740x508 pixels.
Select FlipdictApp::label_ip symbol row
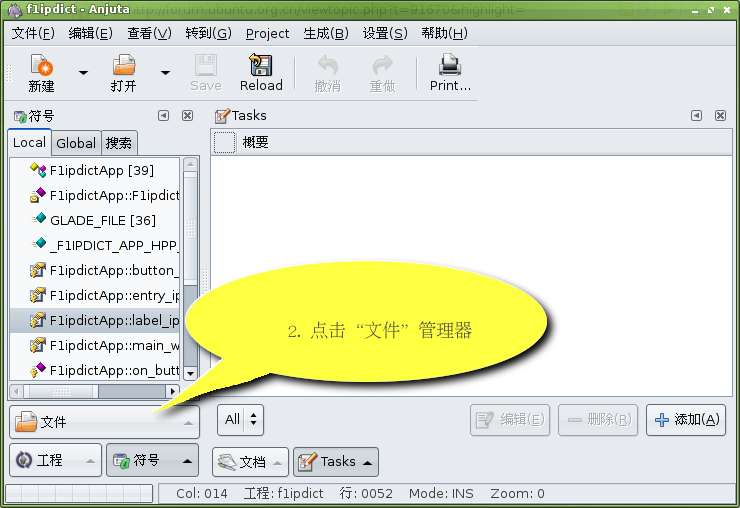point(95,320)
